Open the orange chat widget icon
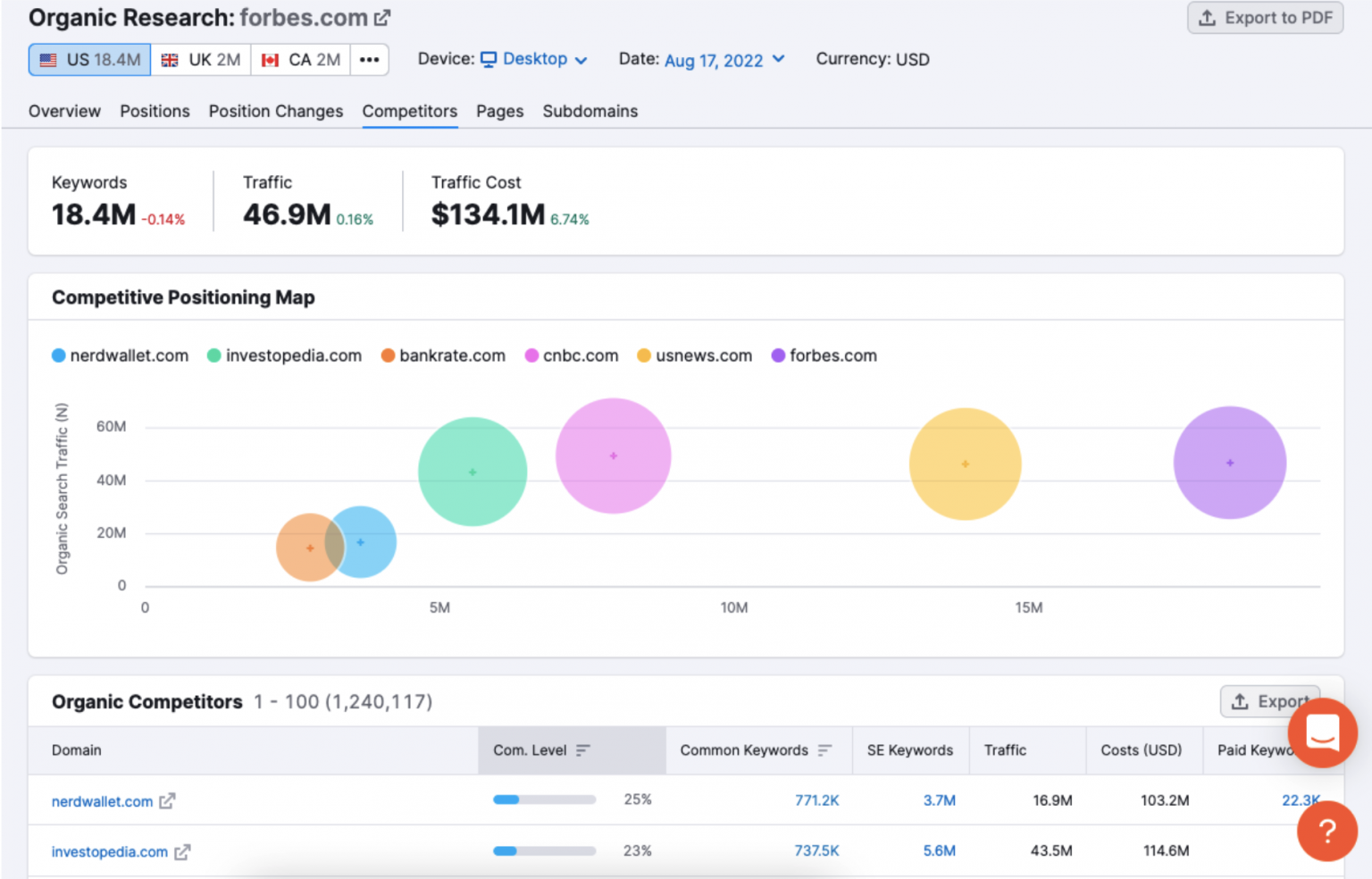Image resolution: width=1372 pixels, height=879 pixels. [x=1322, y=733]
